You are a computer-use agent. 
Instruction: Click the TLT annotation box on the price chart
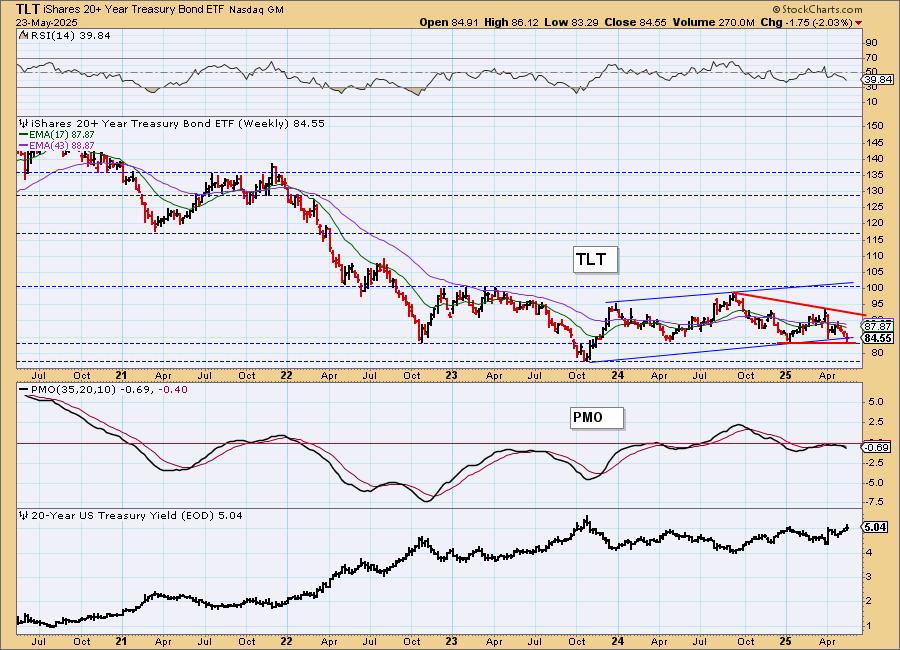(596, 260)
